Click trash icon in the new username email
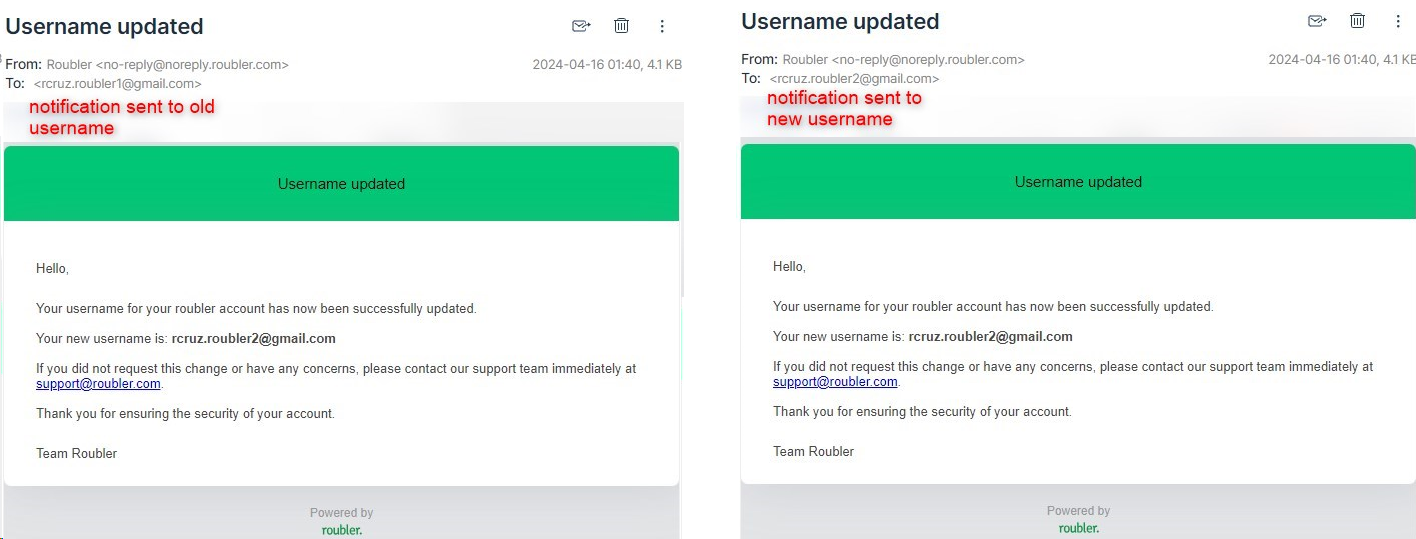The image size is (1416, 539). tap(1357, 21)
